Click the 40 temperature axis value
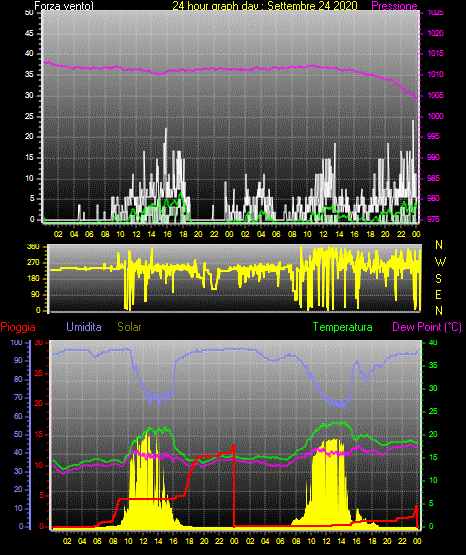 tap(433, 342)
